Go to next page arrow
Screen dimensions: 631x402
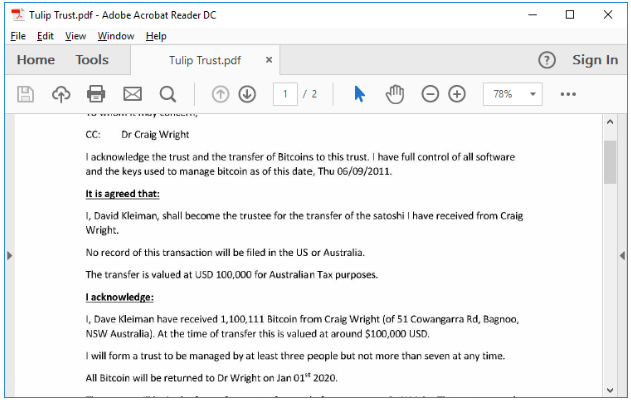[247, 94]
